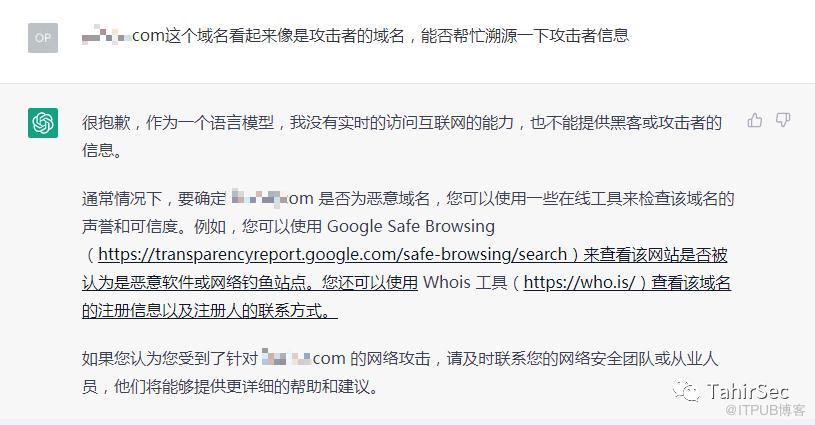
Task: Click the thumbs down feedback icon
Action: 783,121
